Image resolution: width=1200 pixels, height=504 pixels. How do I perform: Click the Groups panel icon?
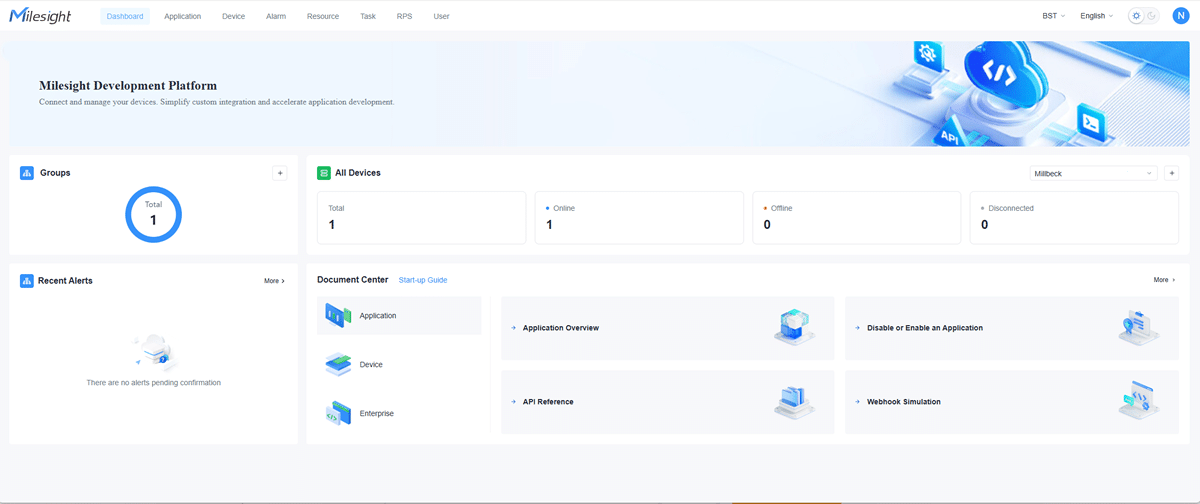click(27, 173)
